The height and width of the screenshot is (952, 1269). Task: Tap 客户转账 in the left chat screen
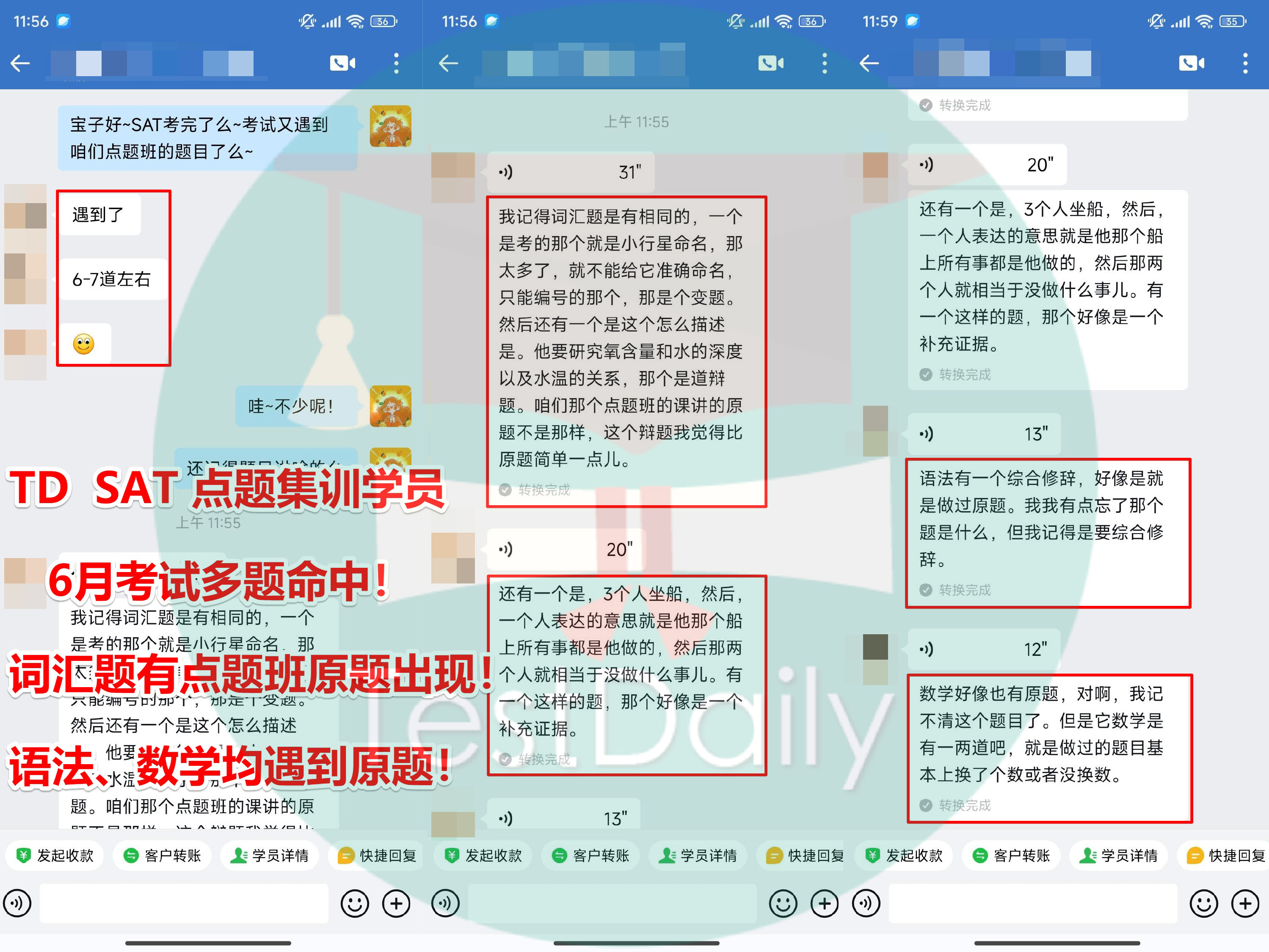[163, 855]
